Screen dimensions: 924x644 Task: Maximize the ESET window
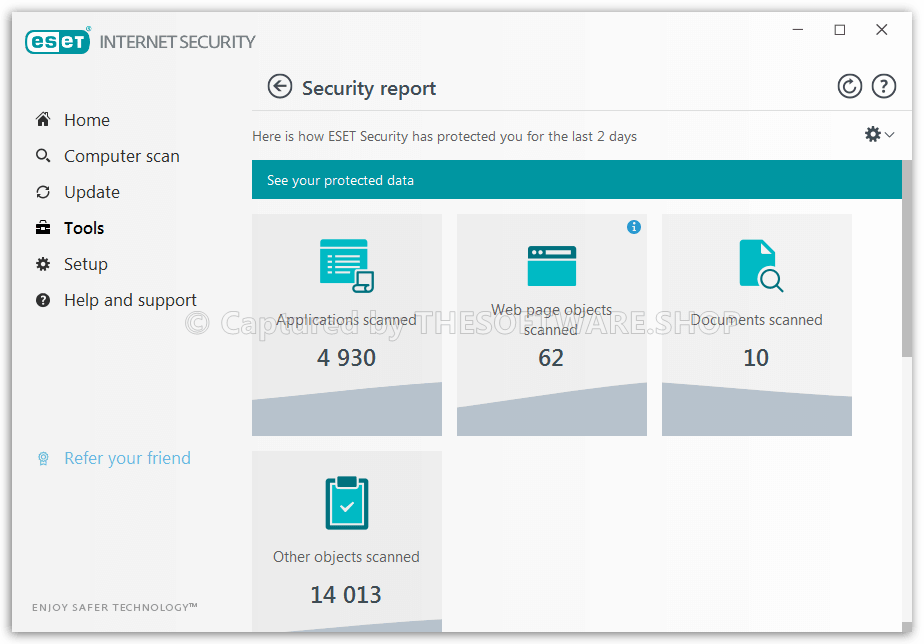(839, 30)
